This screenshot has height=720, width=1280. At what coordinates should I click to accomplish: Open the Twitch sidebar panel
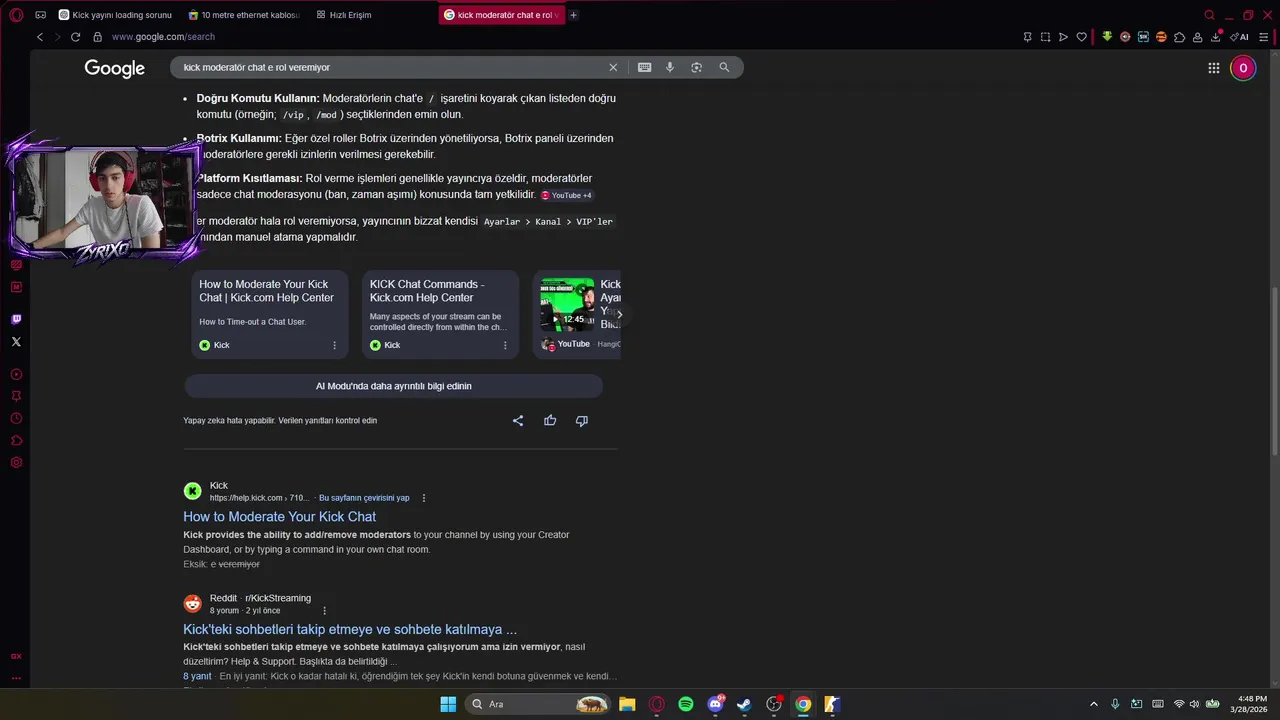coord(16,320)
